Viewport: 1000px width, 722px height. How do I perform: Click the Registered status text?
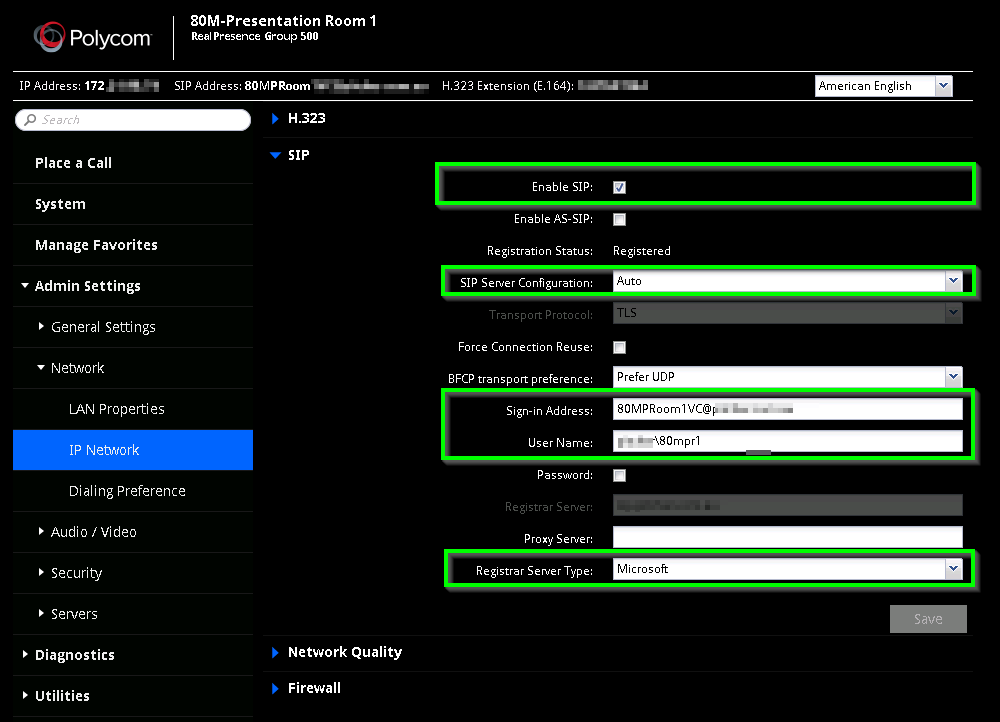[642, 251]
